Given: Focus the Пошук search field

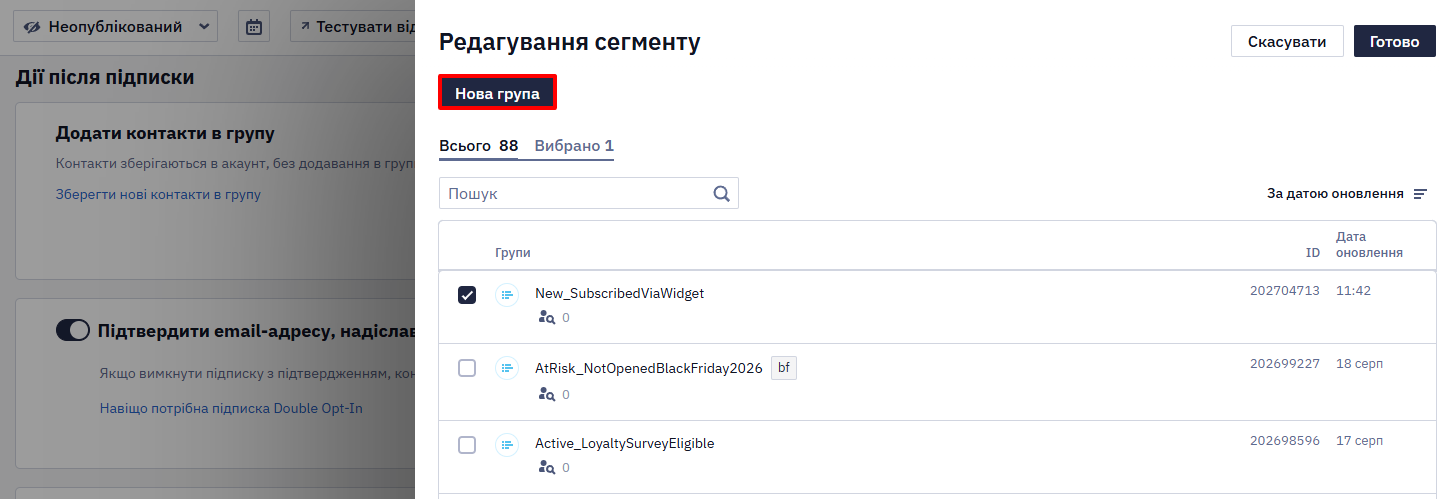Looking at the screenshot, I should coord(576,194).
